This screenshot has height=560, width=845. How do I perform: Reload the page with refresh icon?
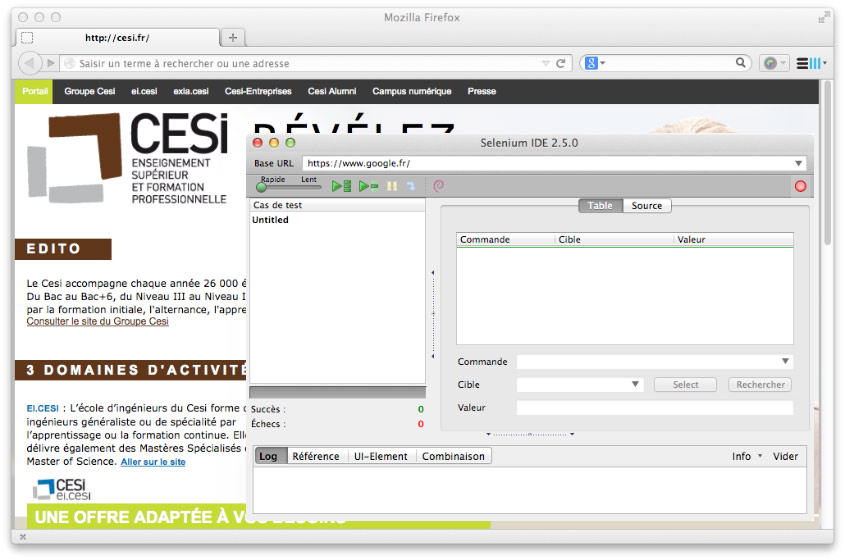560,63
